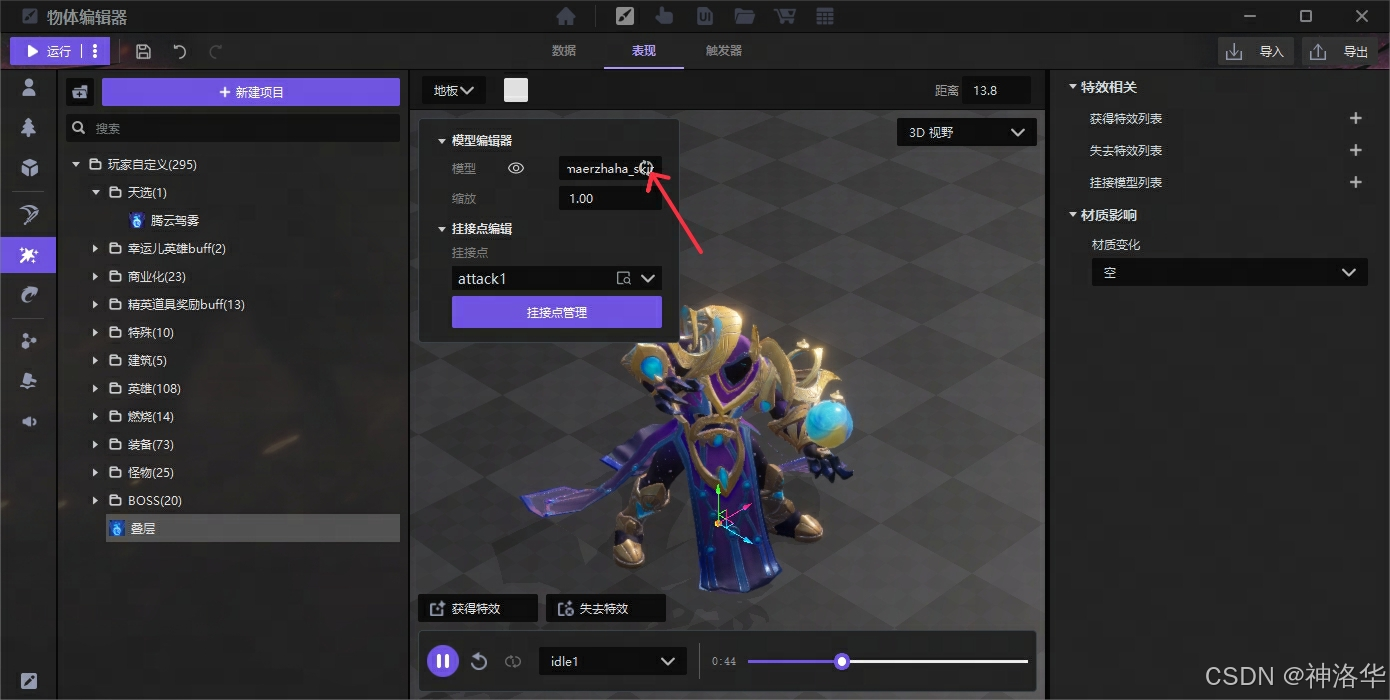Select the pickaxe icon in the left sidebar

point(29,215)
